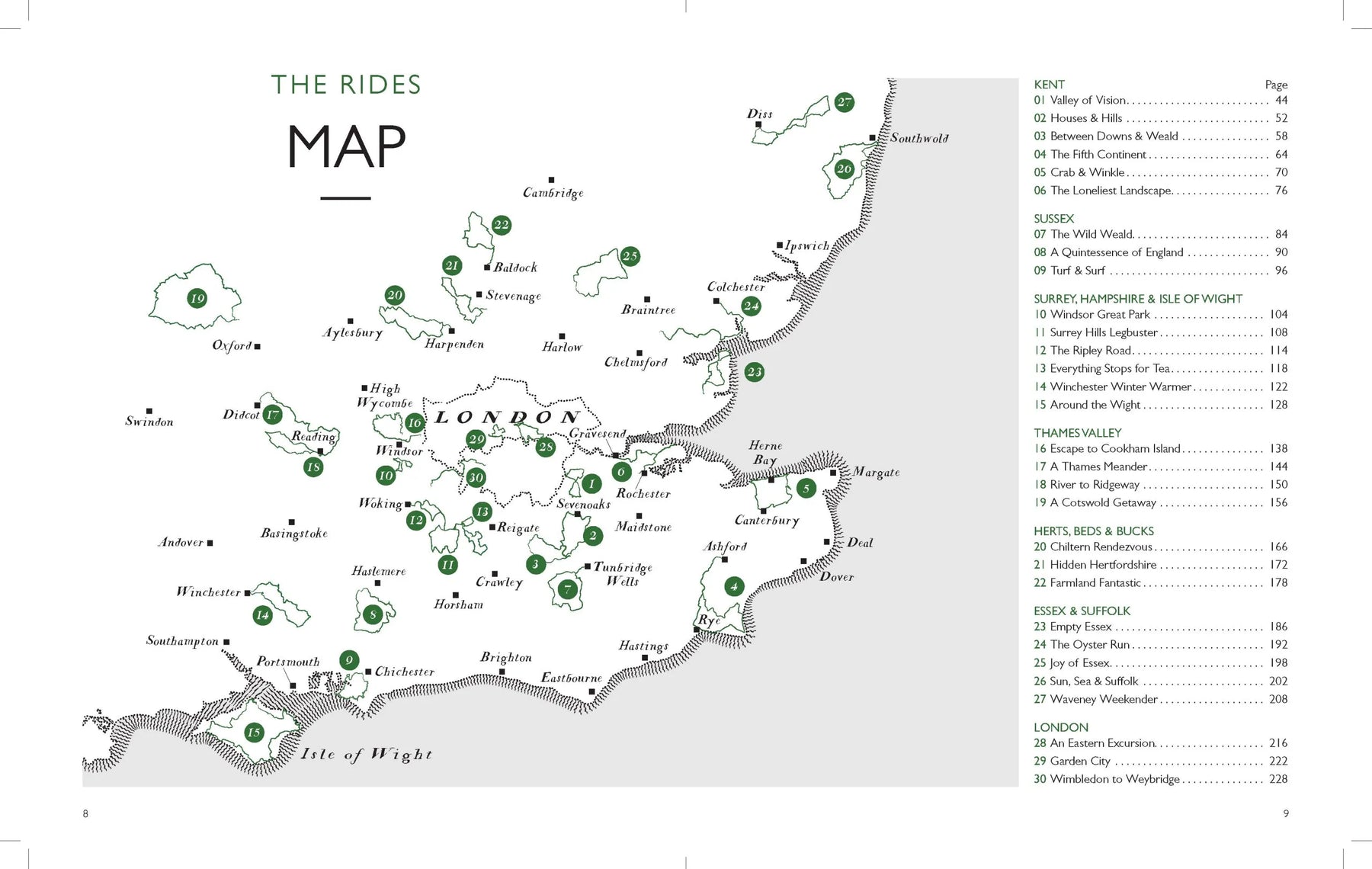This screenshot has height=869, width=1372.
Task: Click ride marker 15 on Isle of Wight
Action: point(254,732)
